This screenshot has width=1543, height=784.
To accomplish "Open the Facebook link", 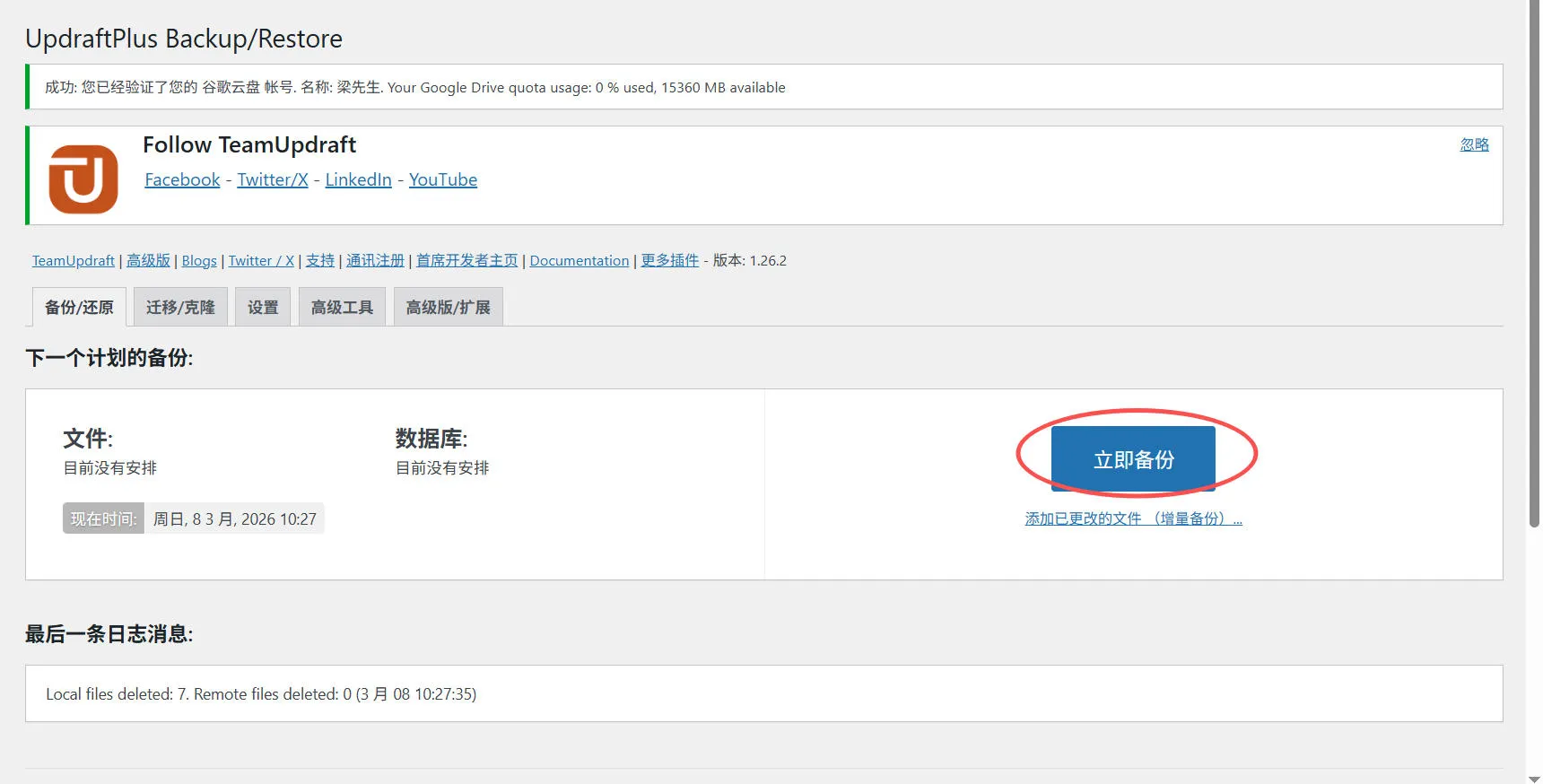I will [182, 179].
